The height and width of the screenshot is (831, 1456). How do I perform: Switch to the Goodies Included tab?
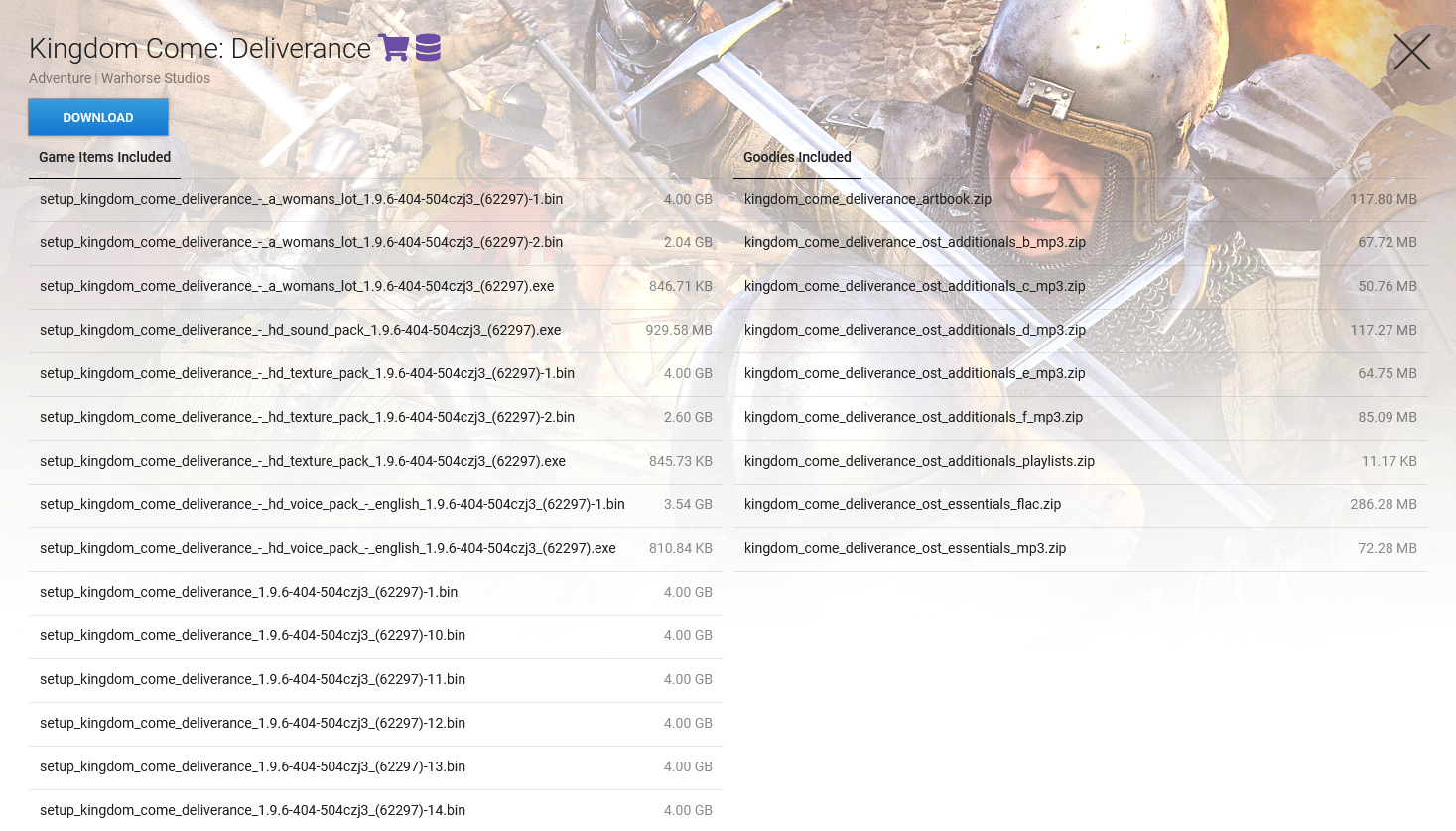pos(797,157)
